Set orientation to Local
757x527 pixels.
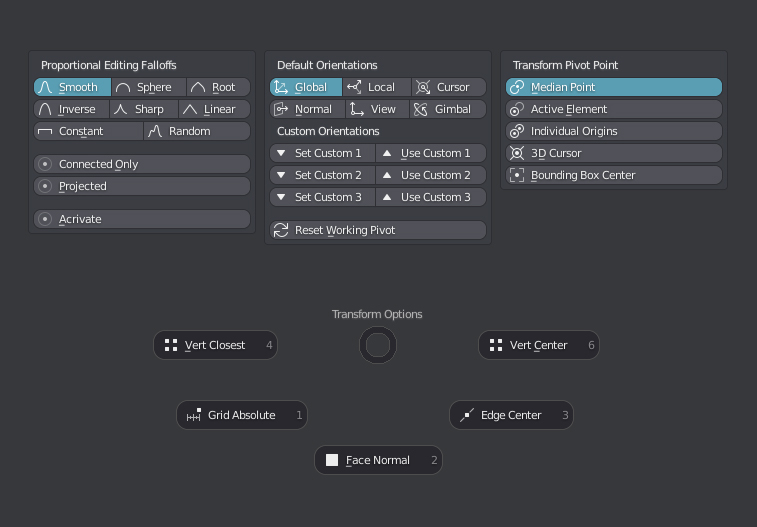pyautogui.click(x=377, y=87)
